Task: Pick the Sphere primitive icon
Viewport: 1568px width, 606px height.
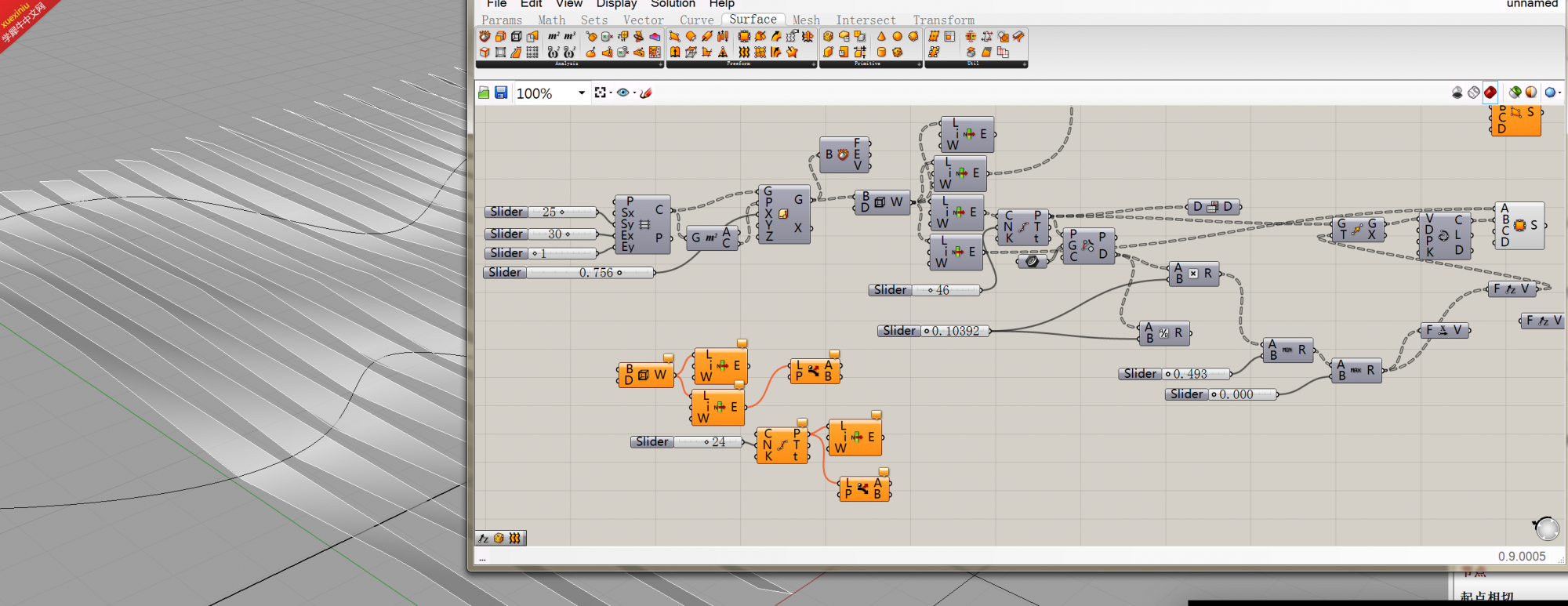Action: pos(897,36)
